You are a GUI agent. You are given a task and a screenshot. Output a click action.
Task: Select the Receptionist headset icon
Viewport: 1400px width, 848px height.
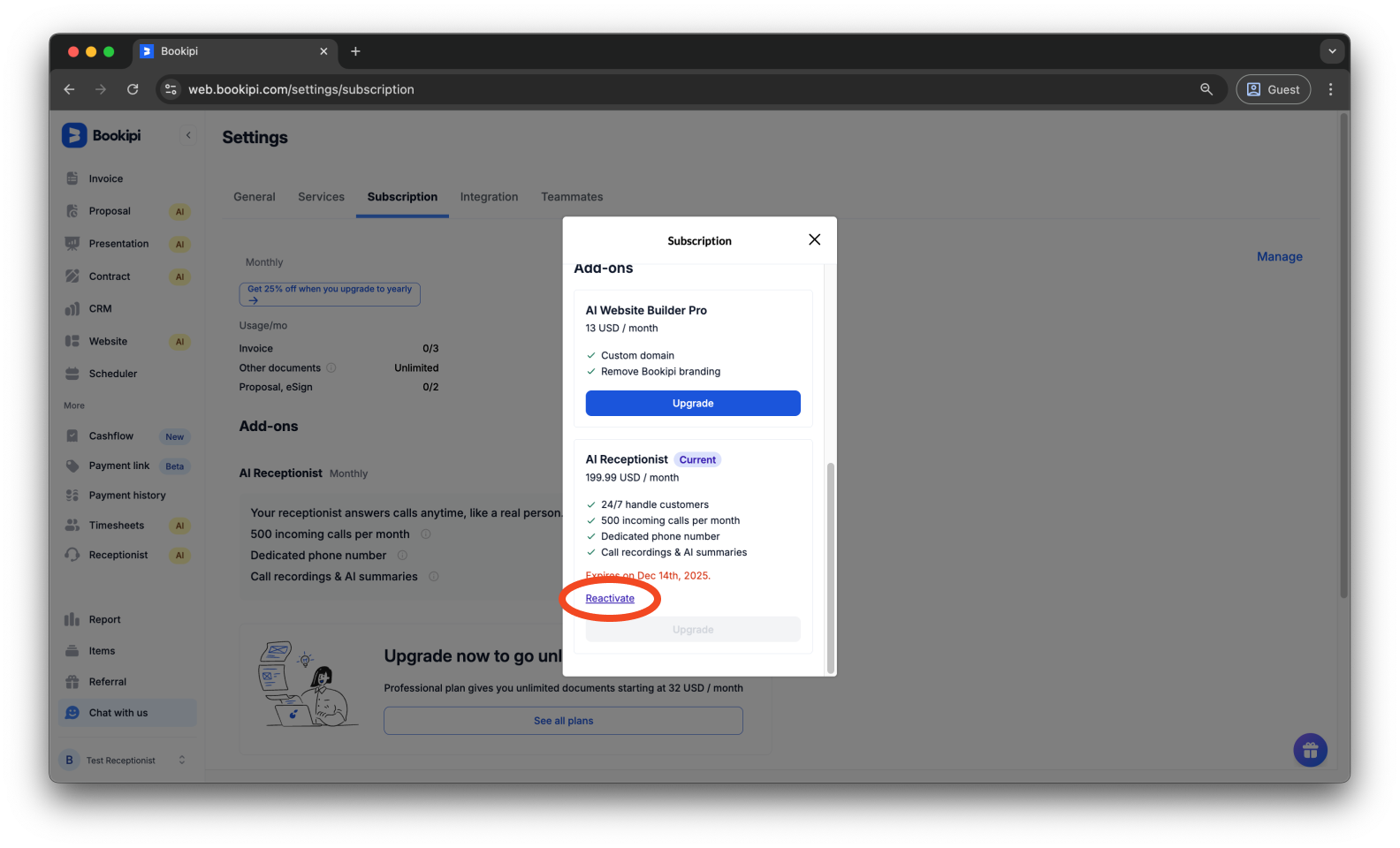(x=72, y=555)
